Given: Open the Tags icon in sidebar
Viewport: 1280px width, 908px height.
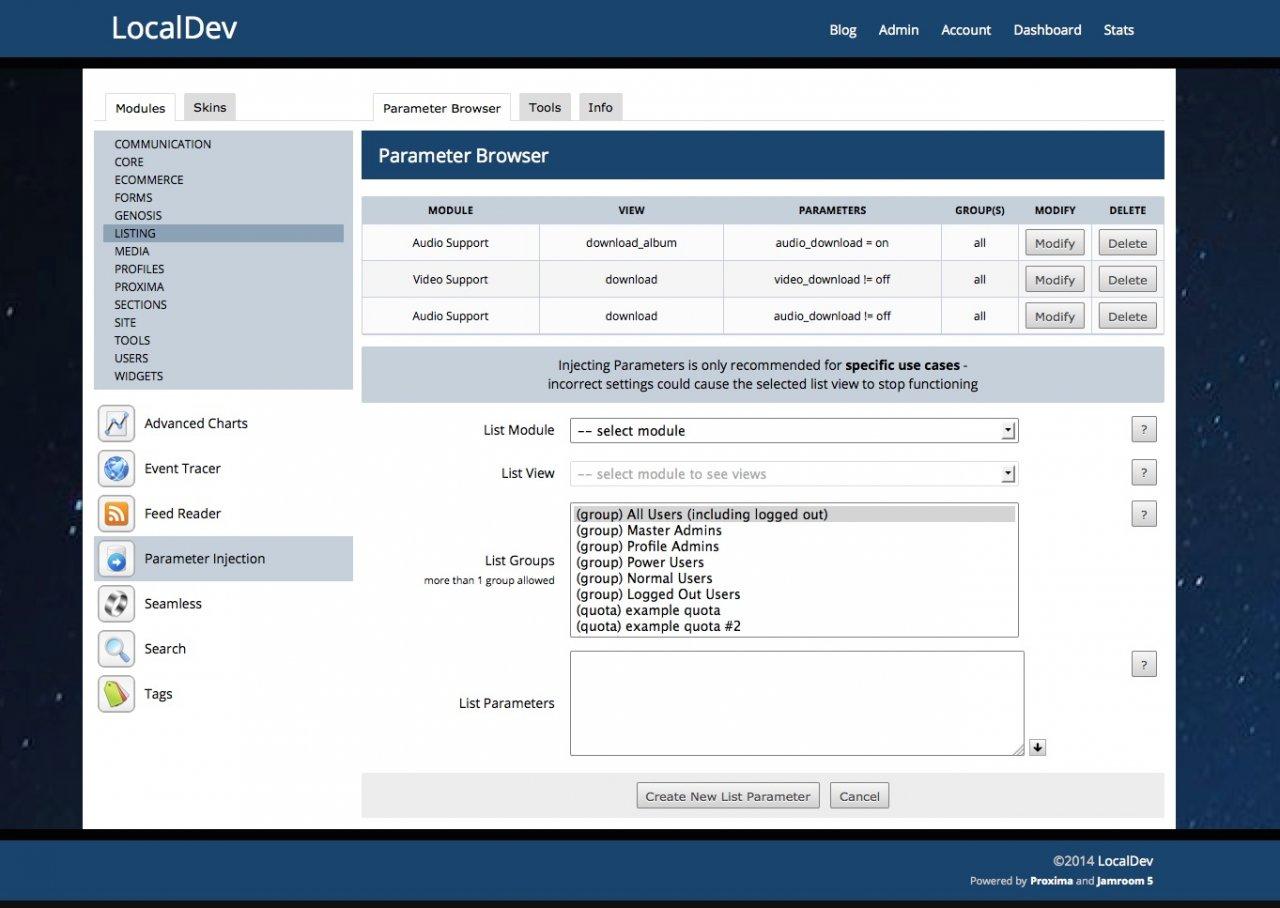Looking at the screenshot, I should pos(116,694).
